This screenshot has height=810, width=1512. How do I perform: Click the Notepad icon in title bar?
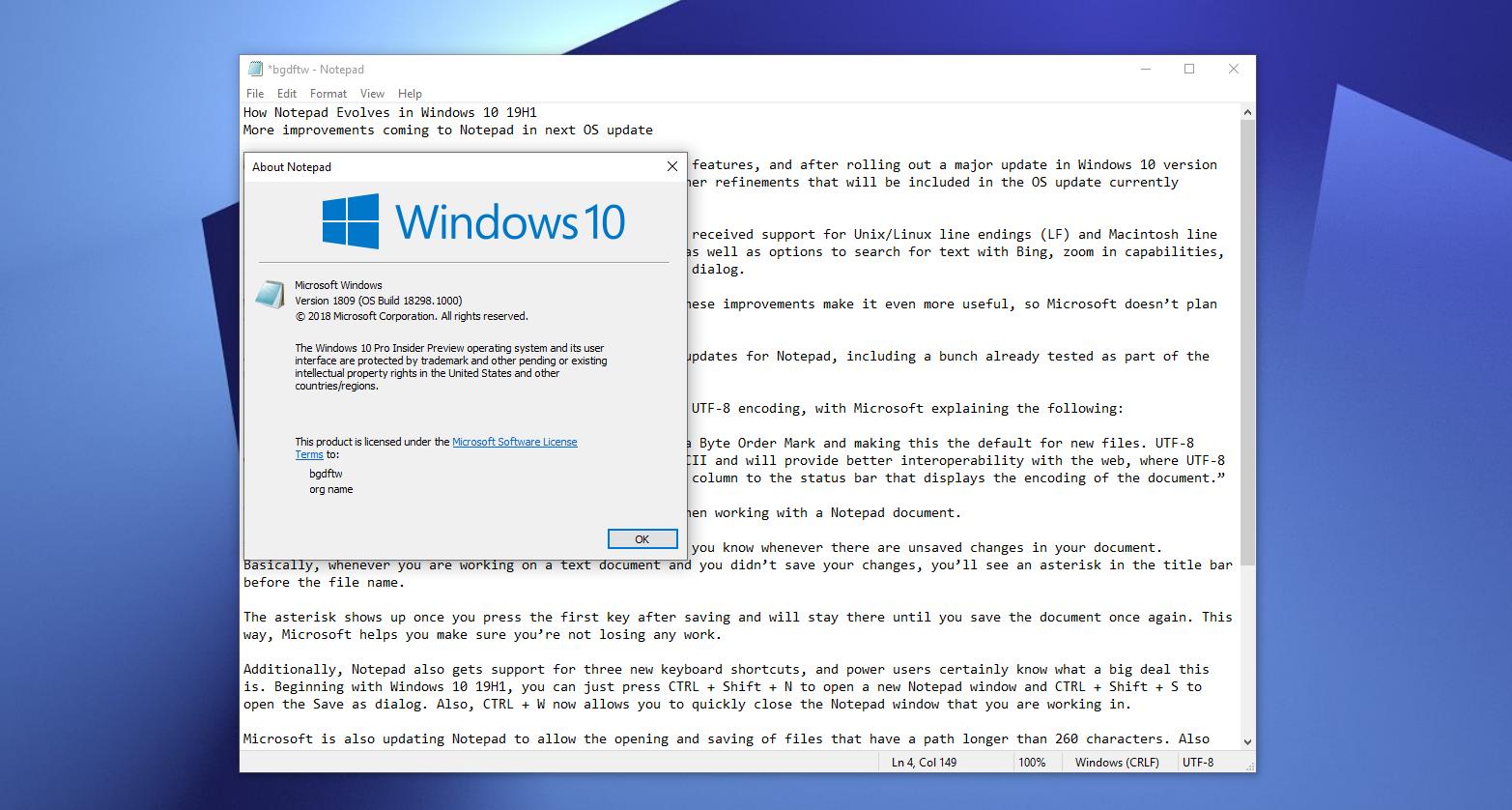pos(255,69)
